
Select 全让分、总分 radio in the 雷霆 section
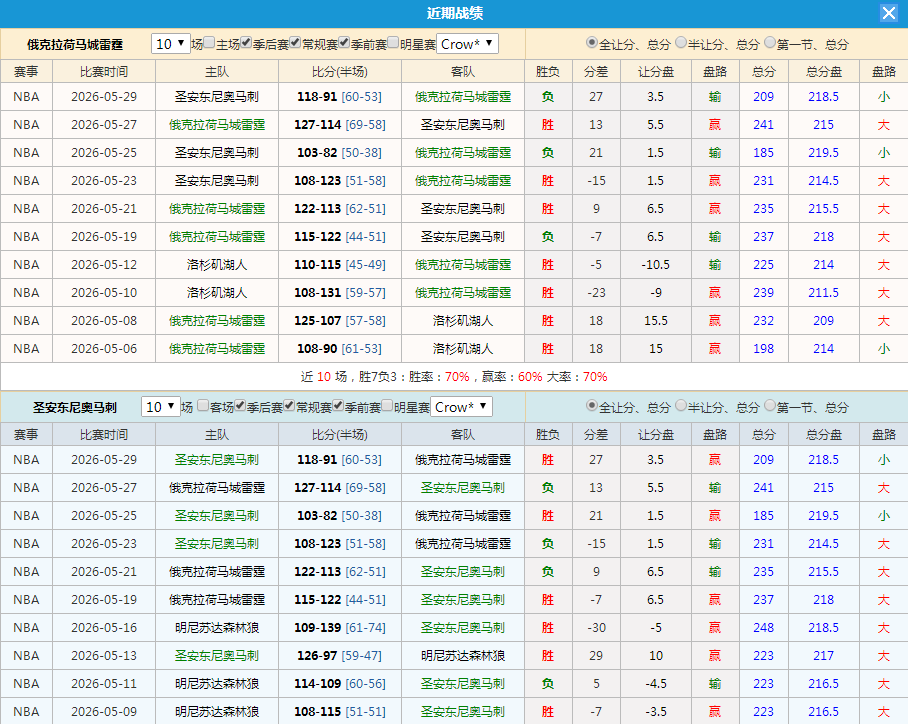pyautogui.click(x=591, y=42)
